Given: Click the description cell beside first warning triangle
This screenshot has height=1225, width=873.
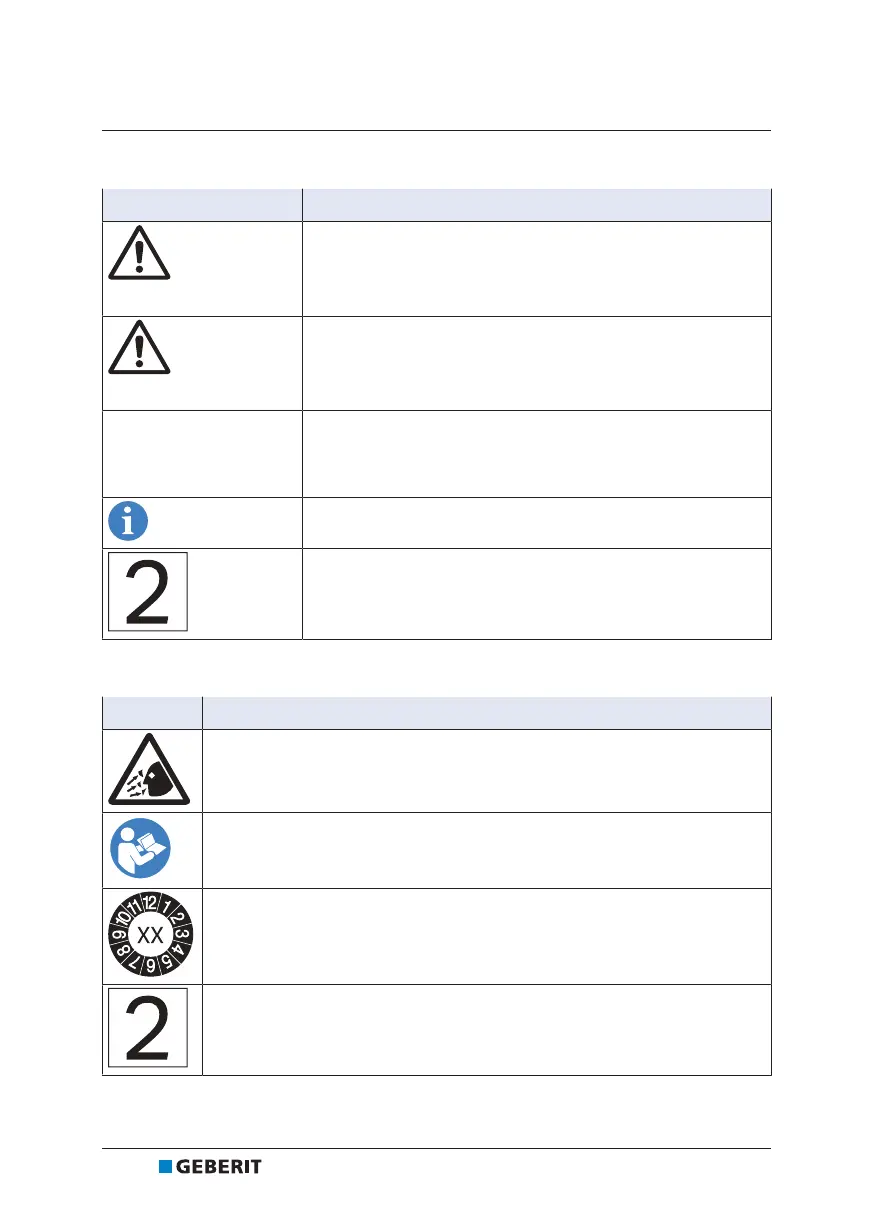Looking at the screenshot, I should point(536,268).
